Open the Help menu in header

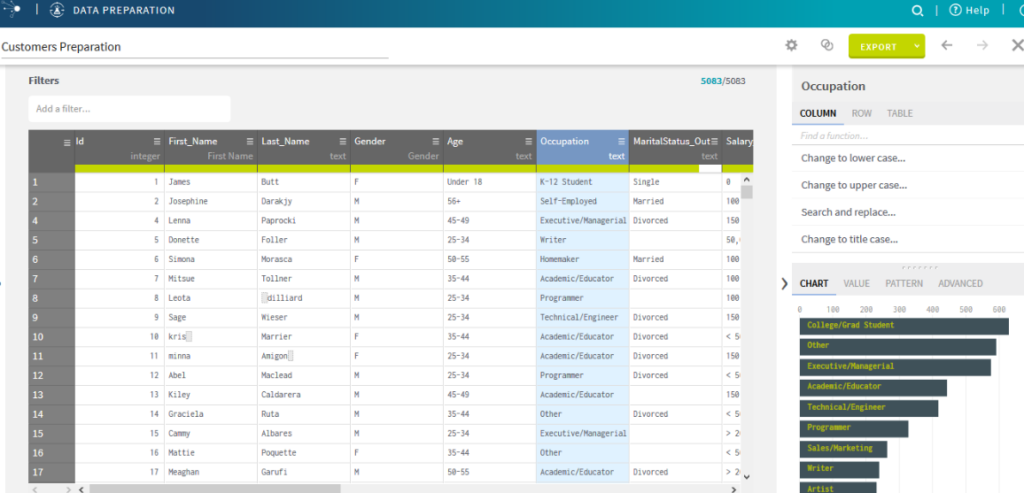969,10
